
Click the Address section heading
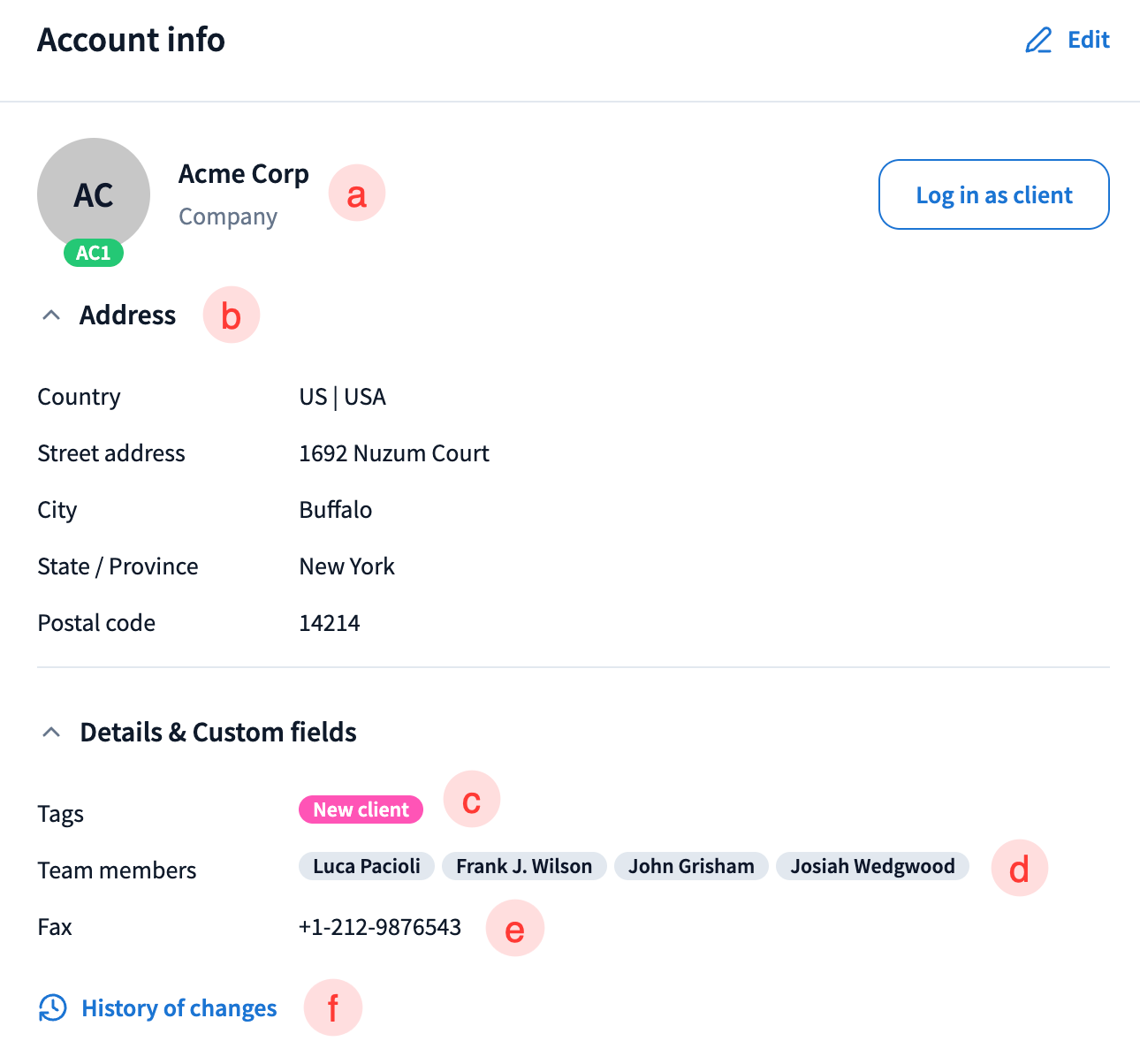click(128, 315)
